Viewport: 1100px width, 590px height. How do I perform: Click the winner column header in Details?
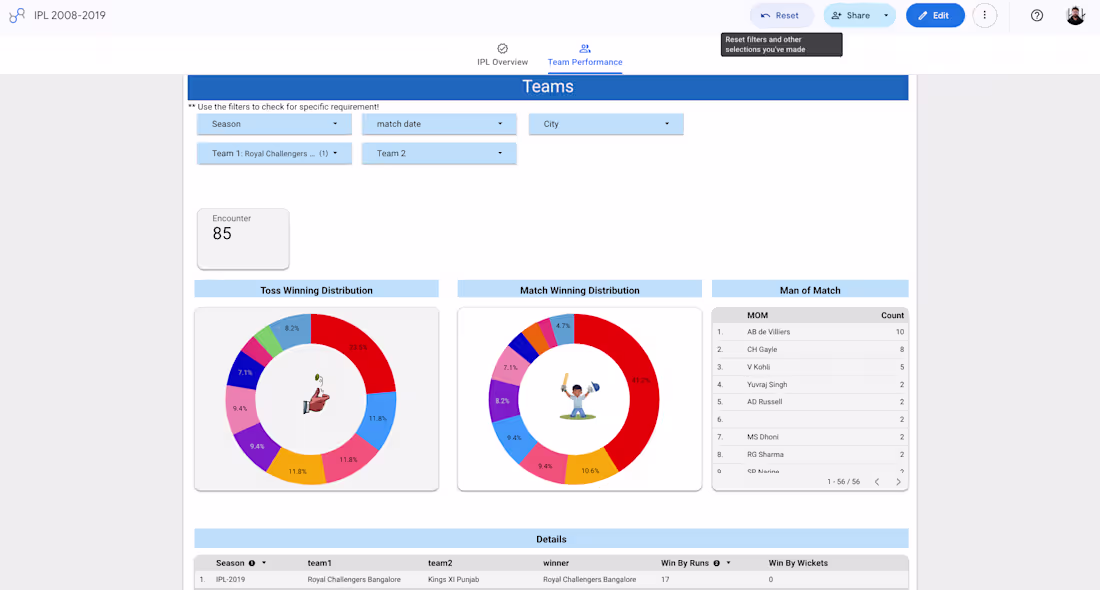[556, 563]
